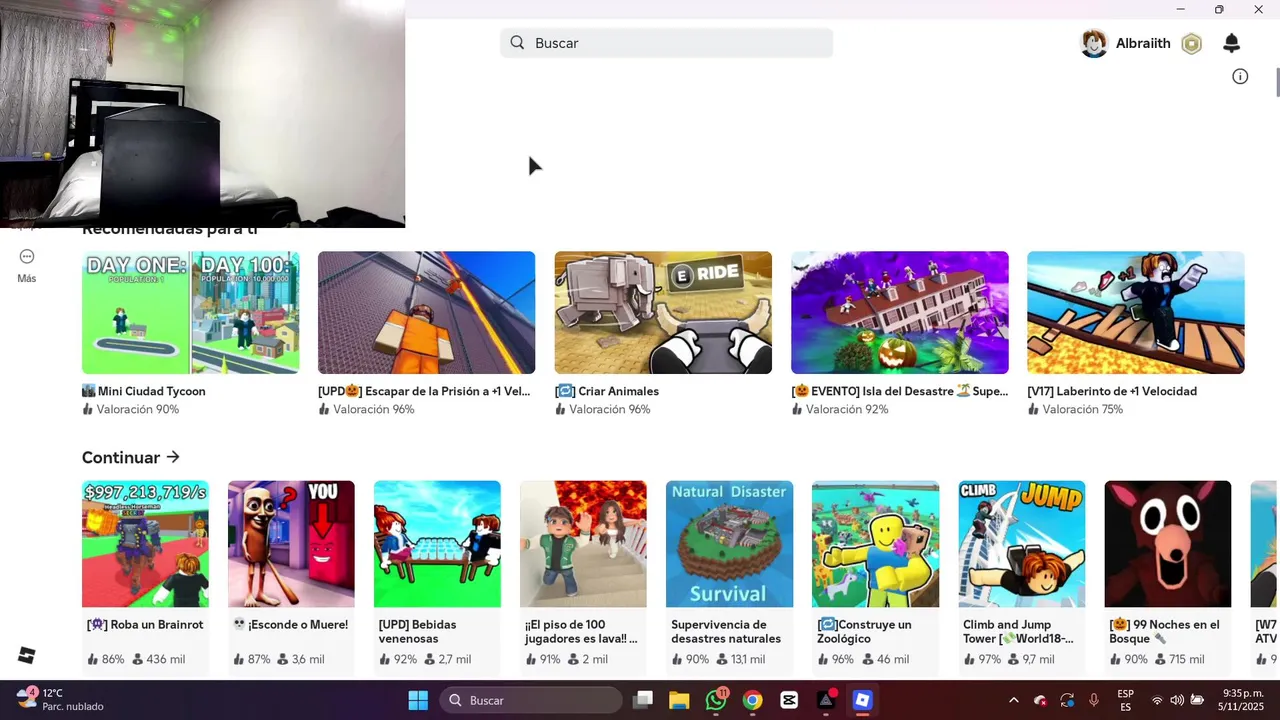Click the page vertical scrollbar
The width and height of the screenshot is (1280, 720).
pyautogui.click(x=1277, y=82)
